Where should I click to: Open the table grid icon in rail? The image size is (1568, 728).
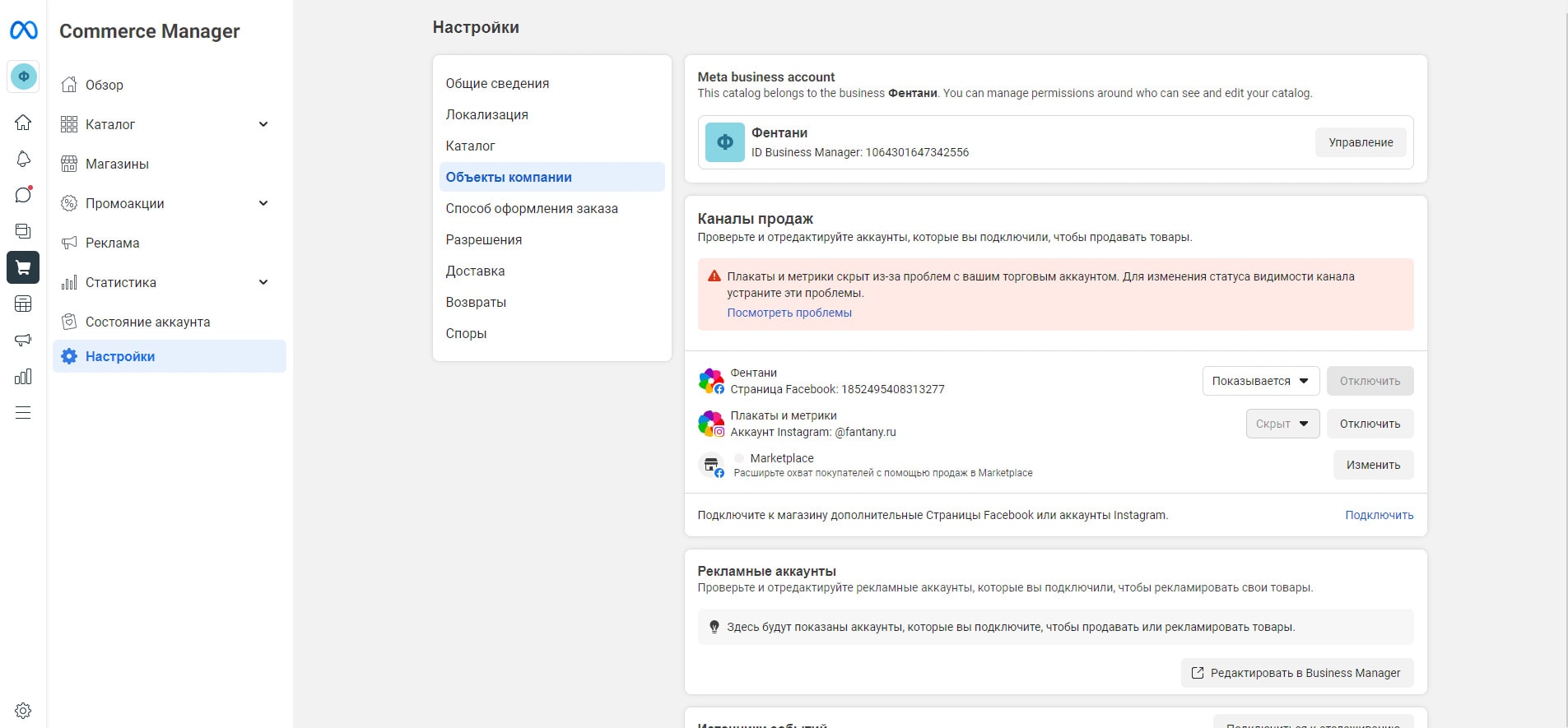[x=23, y=304]
